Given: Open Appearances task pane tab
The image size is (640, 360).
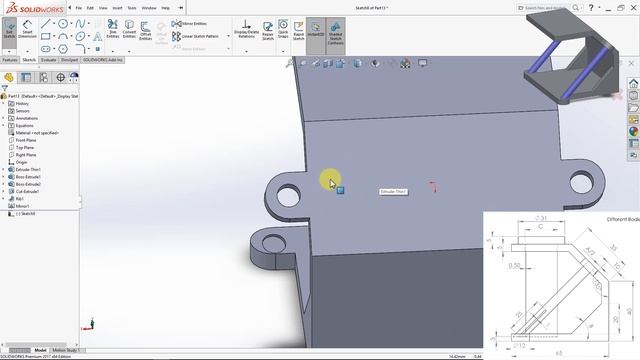Looking at the screenshot, I should [633, 131].
